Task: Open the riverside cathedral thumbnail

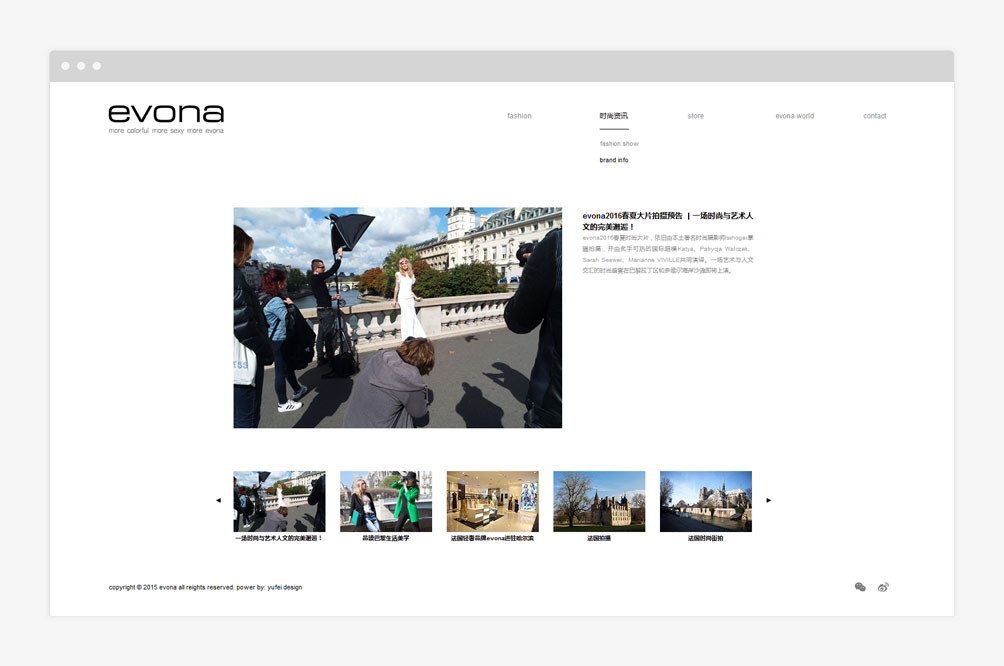Action: click(x=705, y=501)
